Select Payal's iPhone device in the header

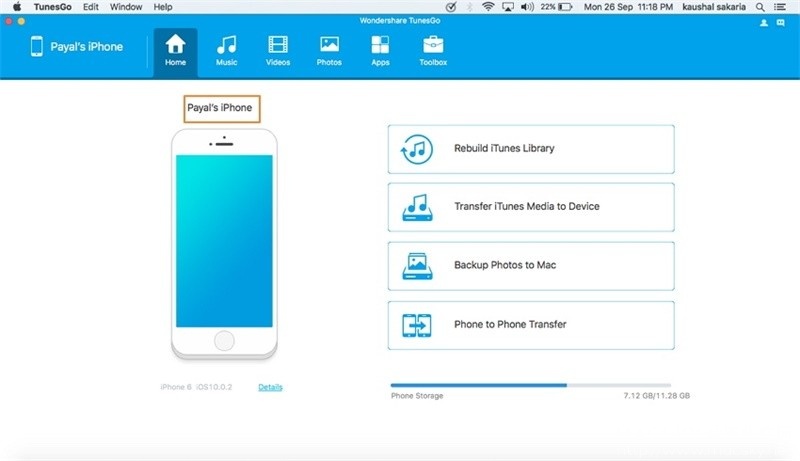[x=77, y=46]
